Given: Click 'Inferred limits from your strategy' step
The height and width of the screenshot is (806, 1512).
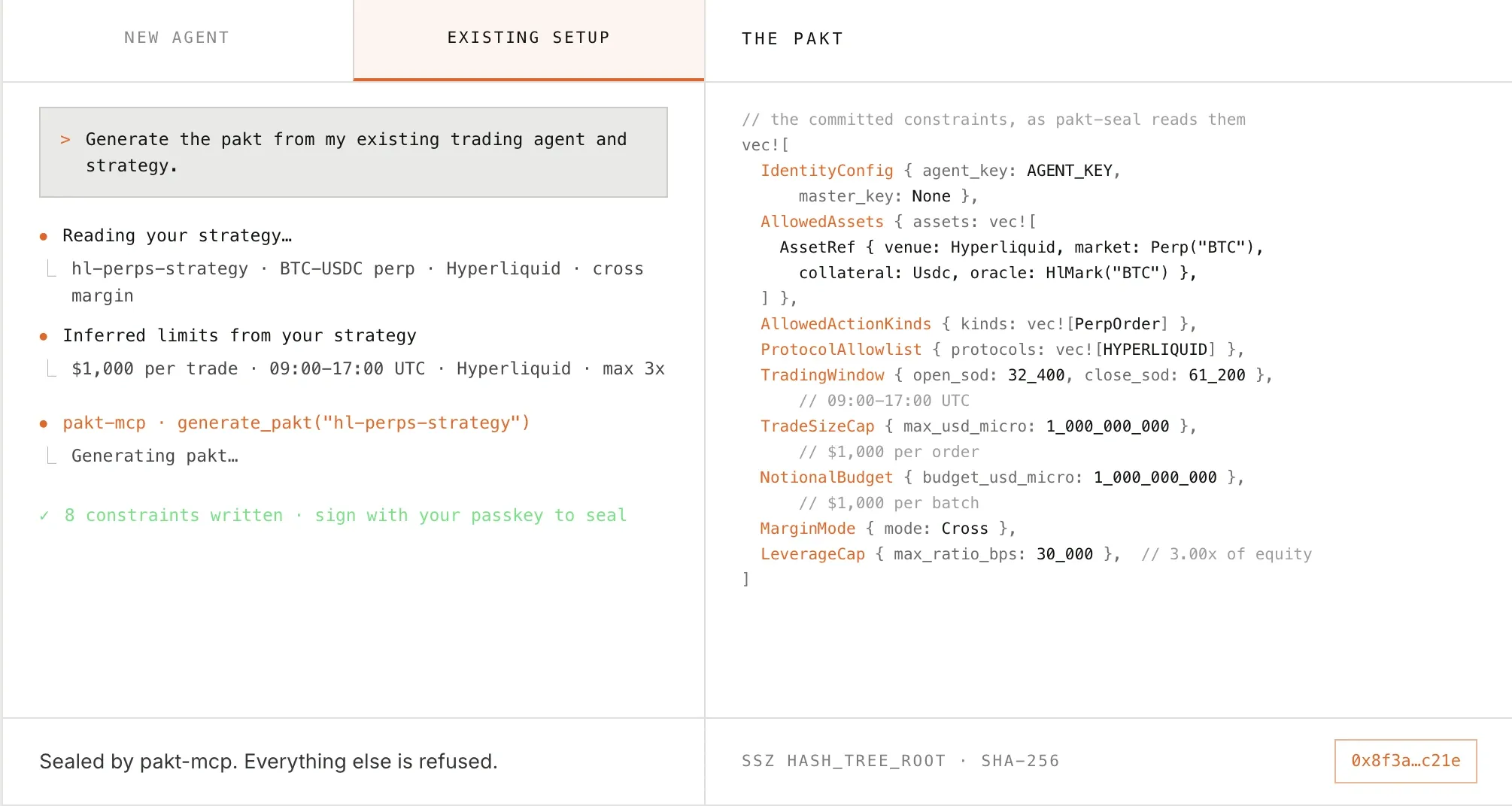Looking at the screenshot, I should [x=239, y=336].
